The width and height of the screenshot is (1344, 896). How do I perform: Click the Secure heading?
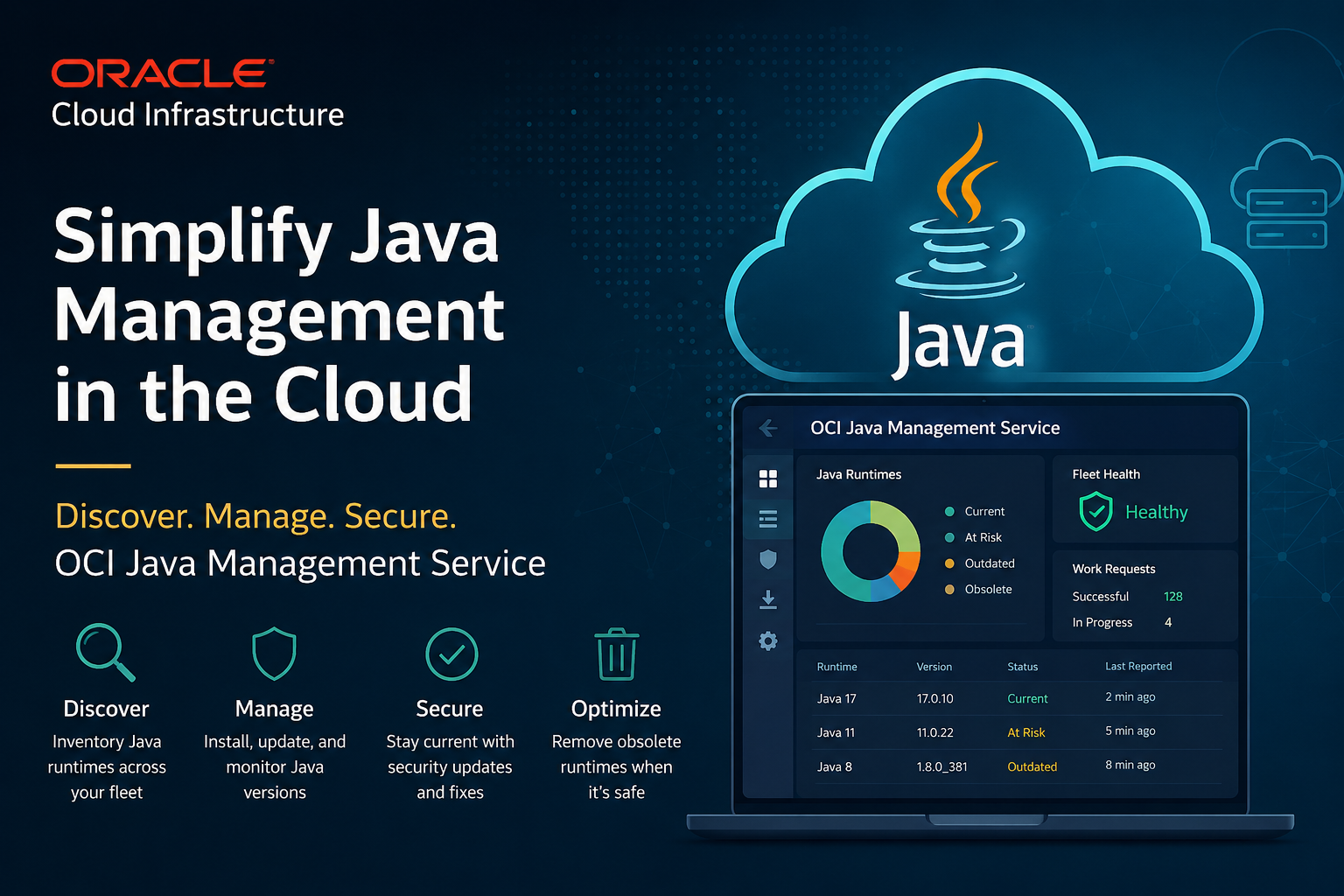point(450,709)
